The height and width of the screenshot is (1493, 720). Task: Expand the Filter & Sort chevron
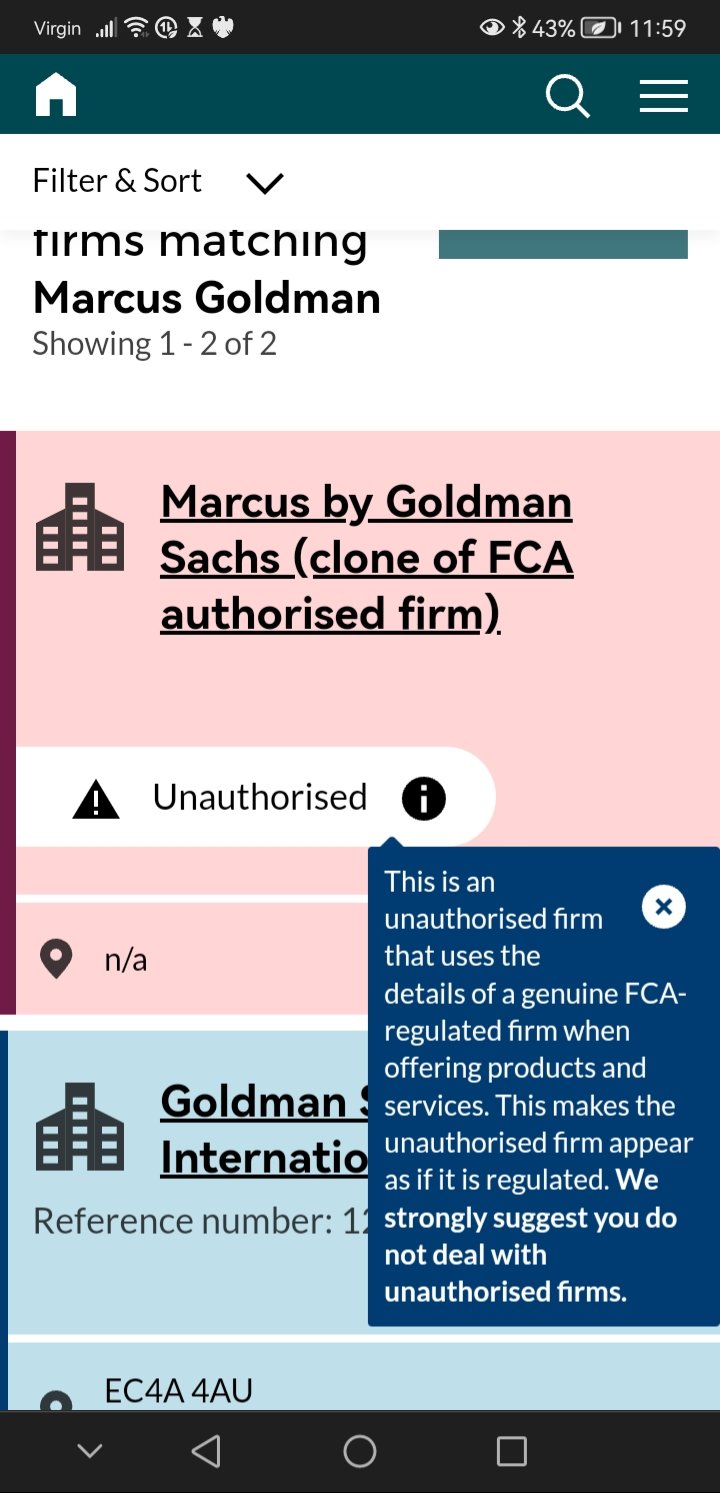click(265, 183)
